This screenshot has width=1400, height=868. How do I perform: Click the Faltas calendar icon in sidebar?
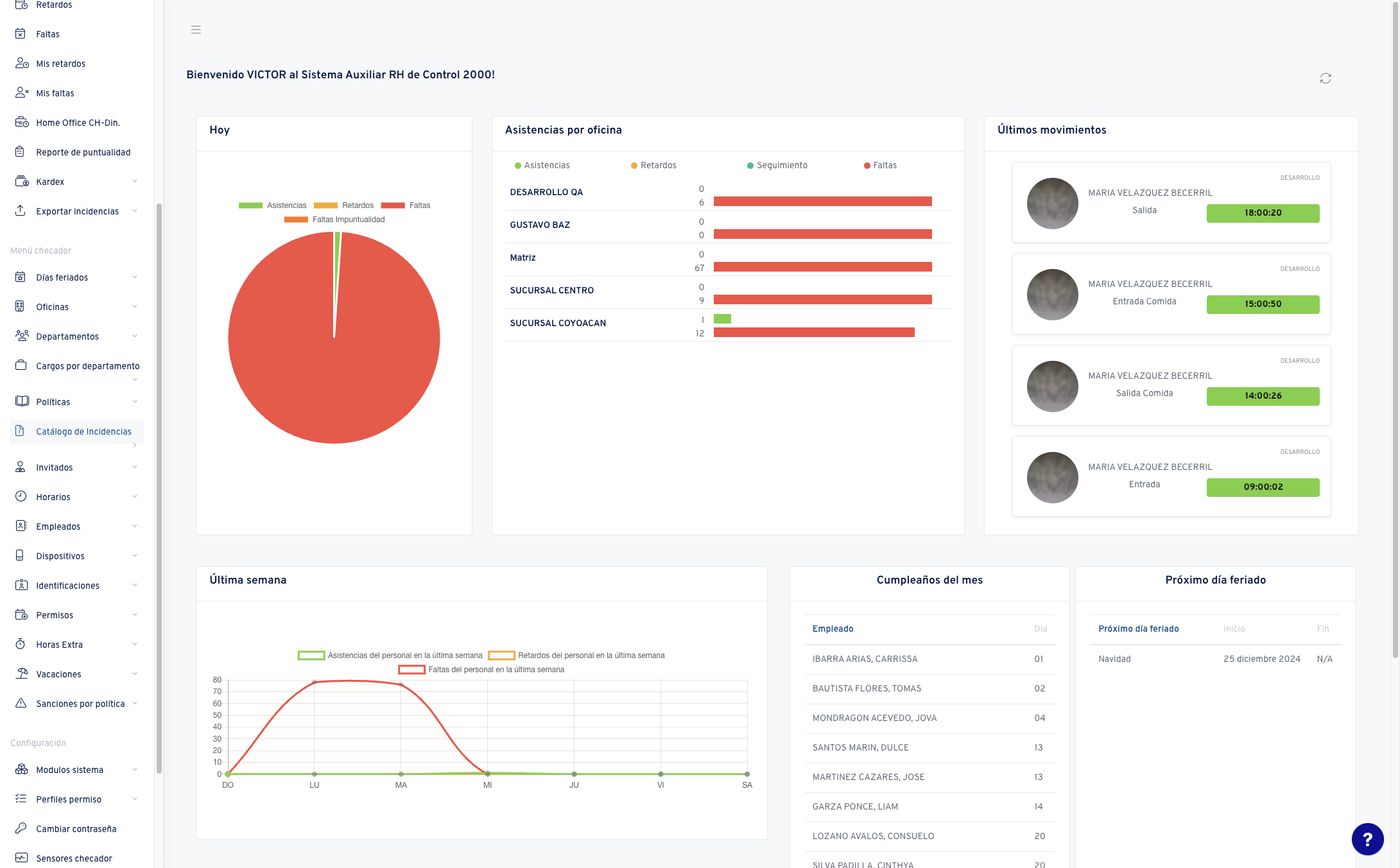(x=21, y=34)
